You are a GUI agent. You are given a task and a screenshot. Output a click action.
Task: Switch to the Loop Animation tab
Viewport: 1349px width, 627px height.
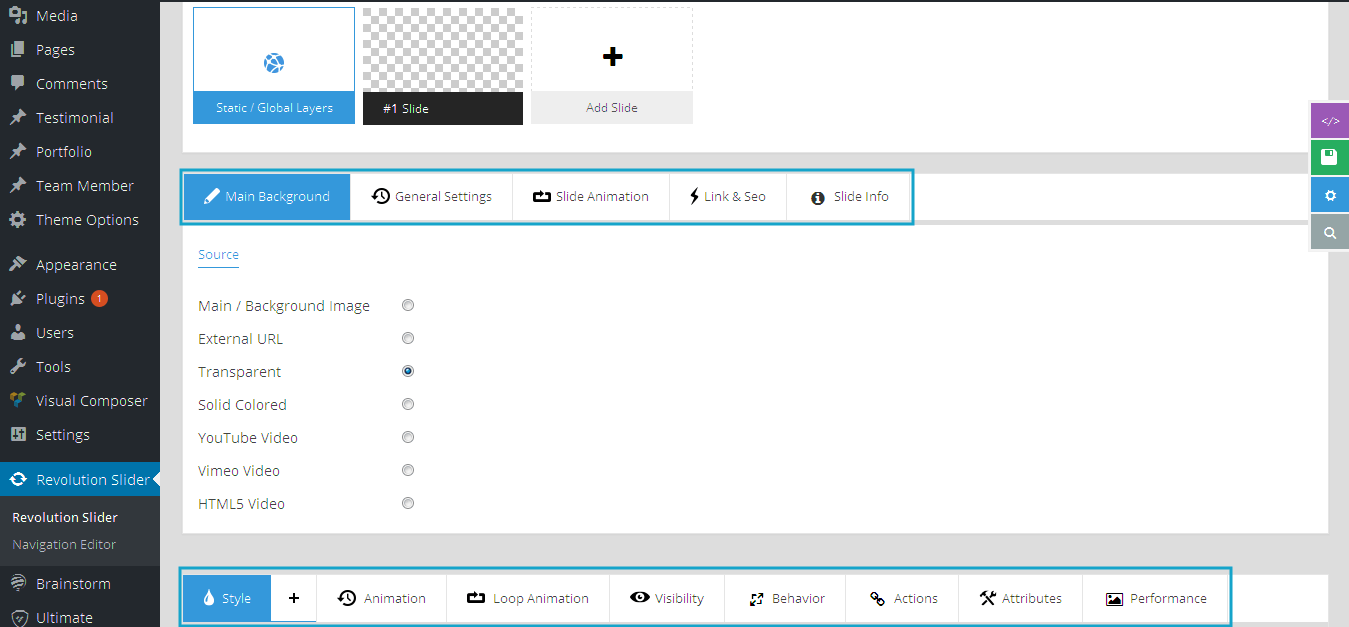pyautogui.click(x=527, y=598)
